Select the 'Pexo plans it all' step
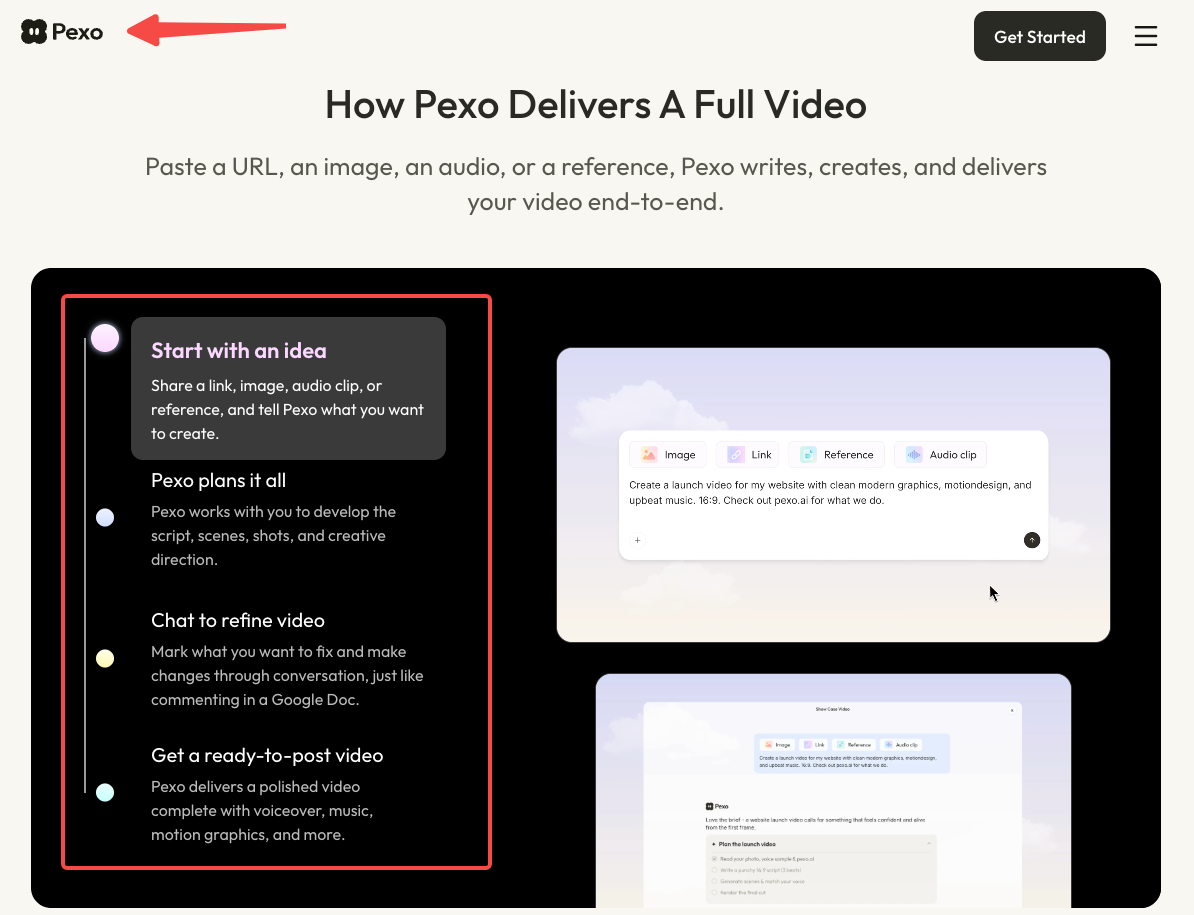 288,519
